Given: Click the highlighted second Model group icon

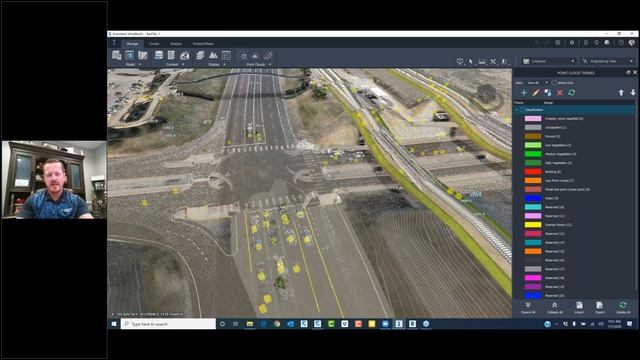Looking at the screenshot, I should pyautogui.click(x=129, y=55).
